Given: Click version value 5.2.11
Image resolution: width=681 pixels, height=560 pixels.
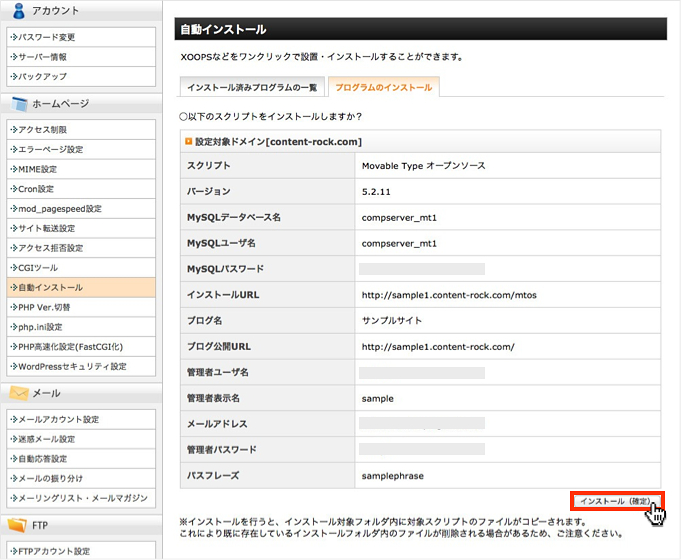Looking at the screenshot, I should [x=376, y=192].
